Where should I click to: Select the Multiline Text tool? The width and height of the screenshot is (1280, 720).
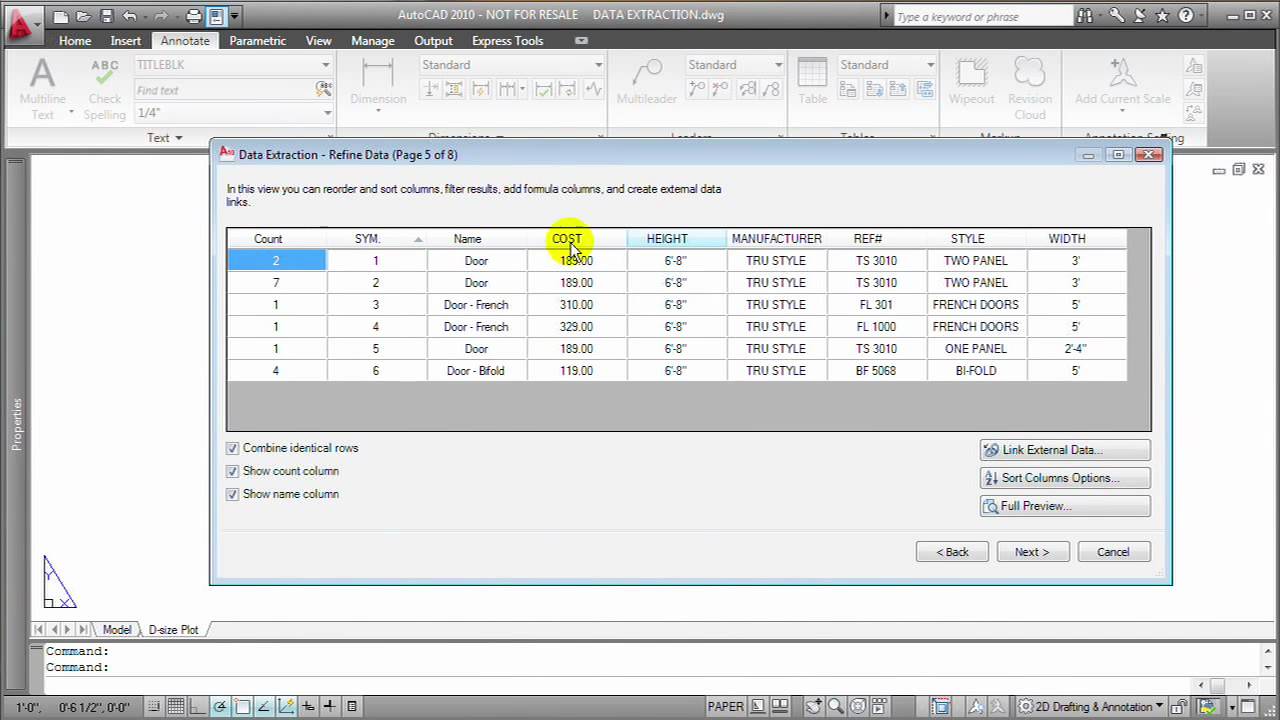coord(42,88)
